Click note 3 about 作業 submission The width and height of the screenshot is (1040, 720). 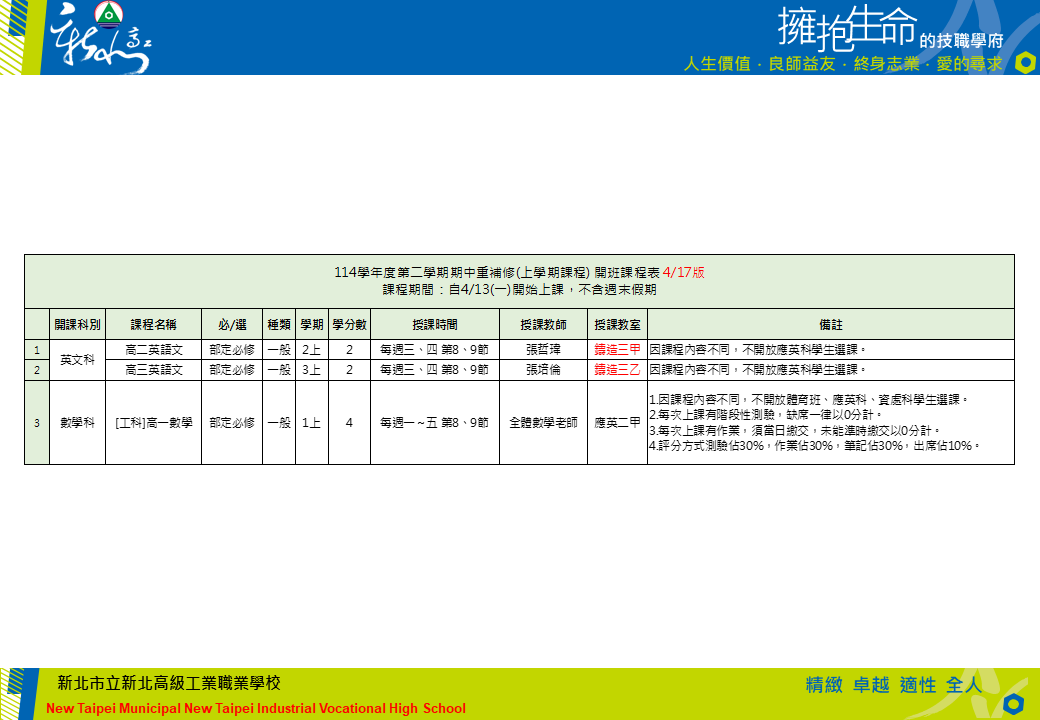tap(795, 431)
